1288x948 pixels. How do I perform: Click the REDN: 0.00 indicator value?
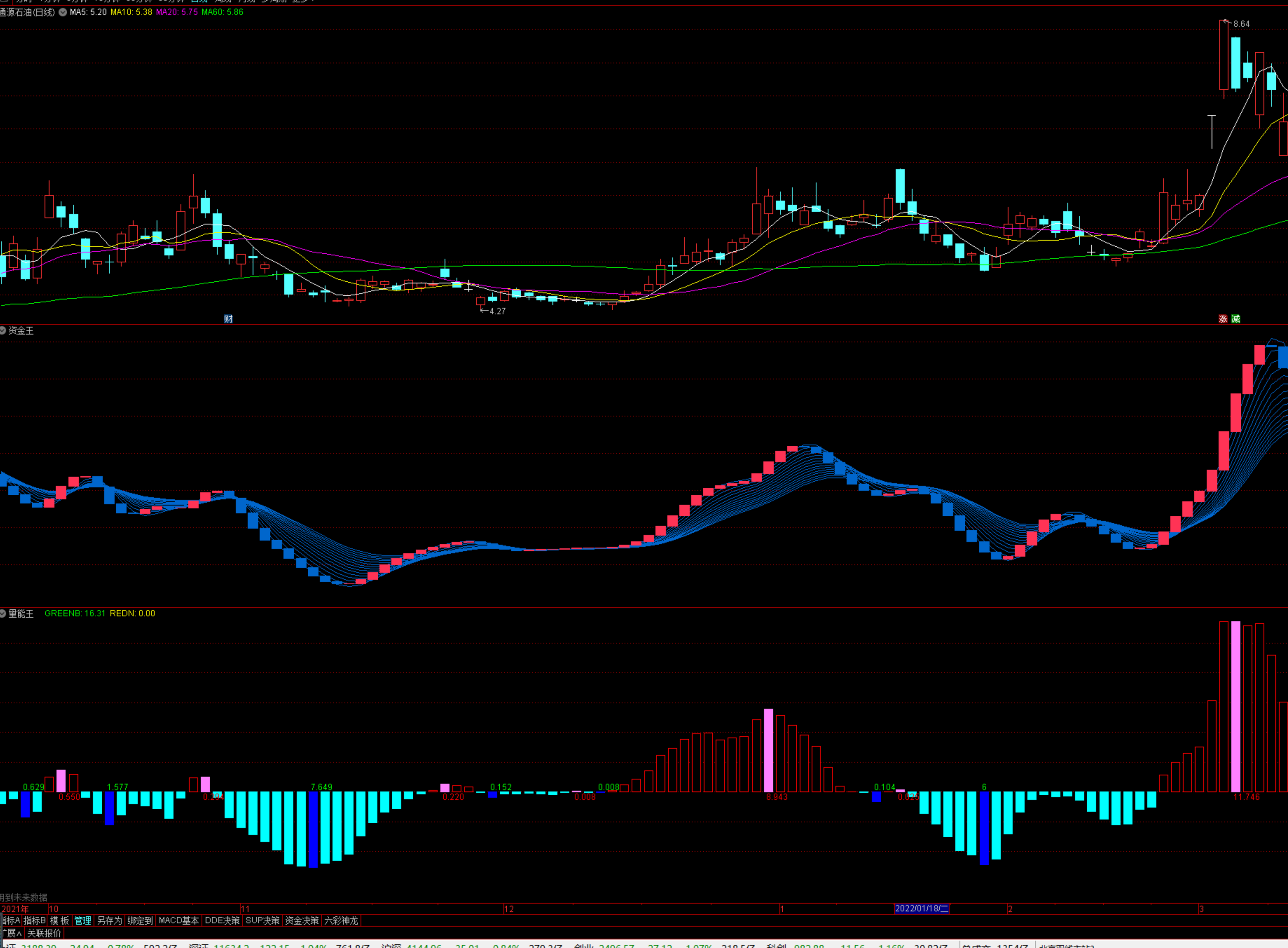(133, 613)
